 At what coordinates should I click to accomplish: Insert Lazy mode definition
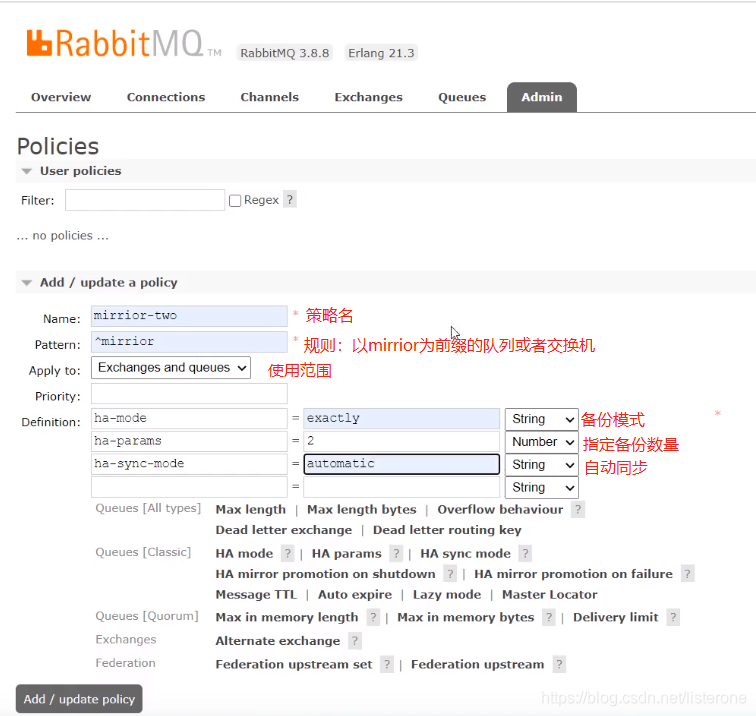(447, 595)
